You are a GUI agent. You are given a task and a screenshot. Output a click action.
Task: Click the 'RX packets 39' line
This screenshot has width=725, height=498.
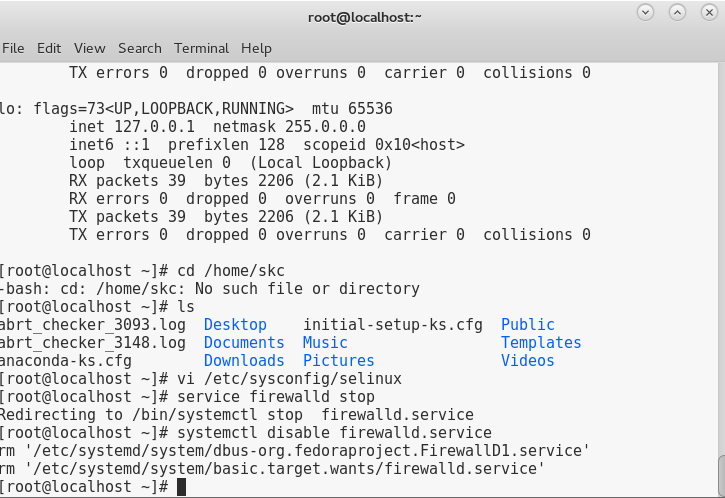coord(226,181)
